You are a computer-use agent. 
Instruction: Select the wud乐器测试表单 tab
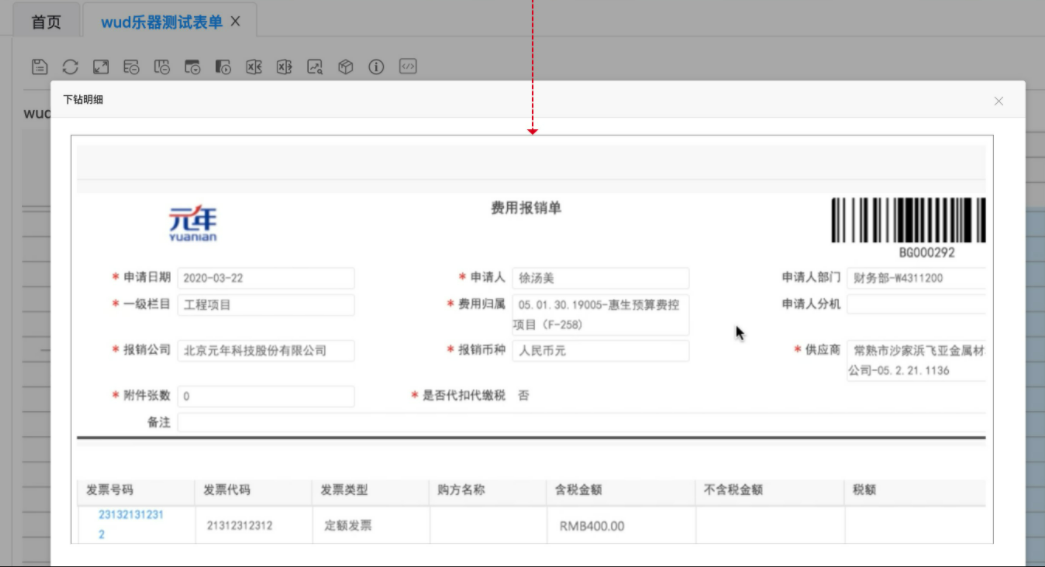pyautogui.click(x=162, y=21)
